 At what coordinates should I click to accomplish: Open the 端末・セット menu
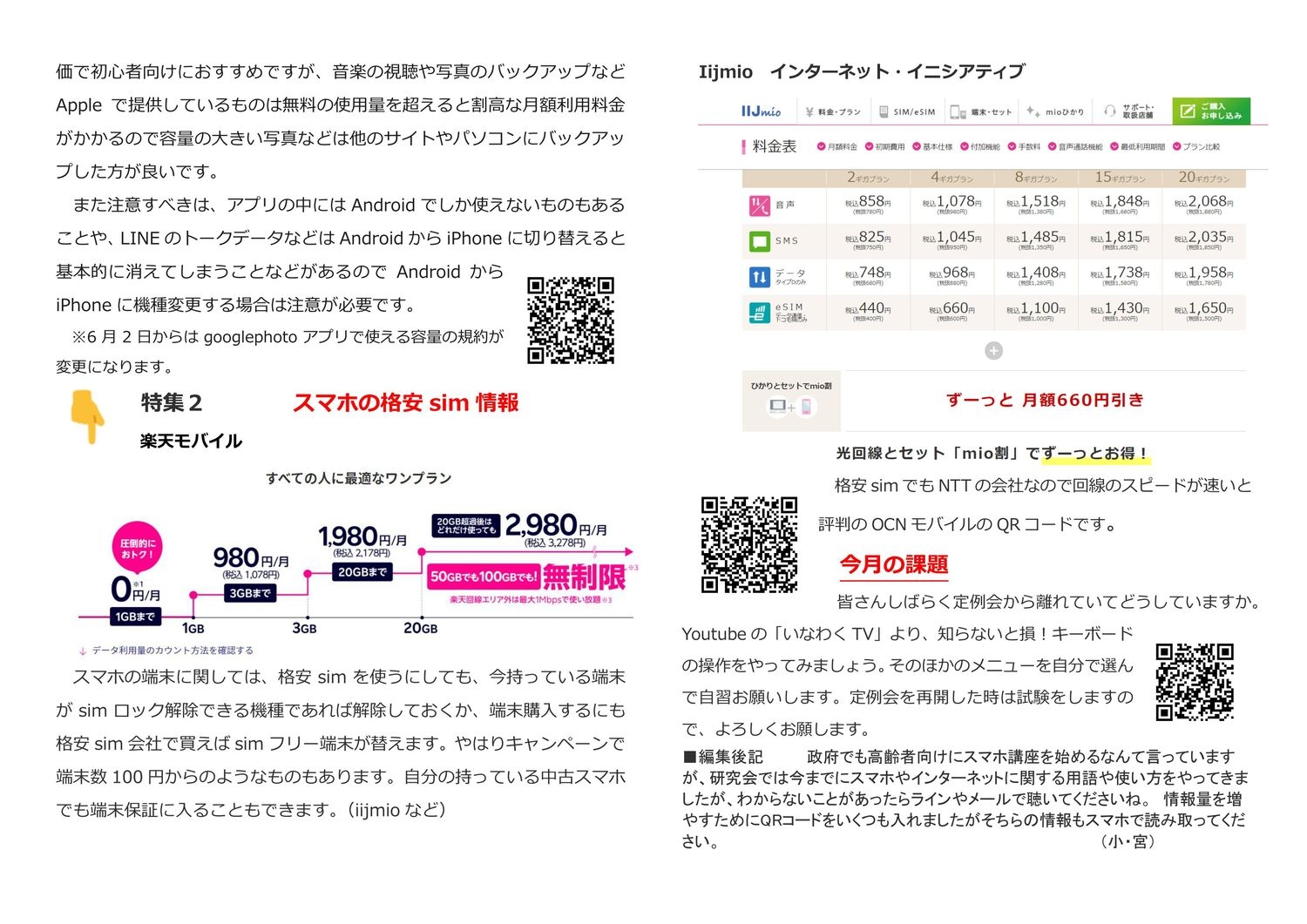[981, 111]
